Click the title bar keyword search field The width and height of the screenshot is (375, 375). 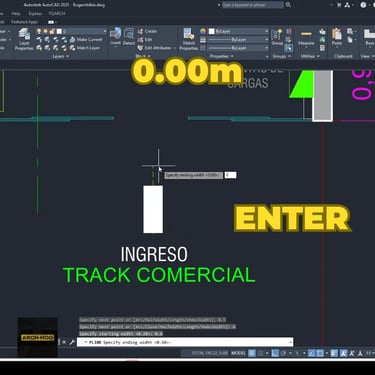(253, 5)
